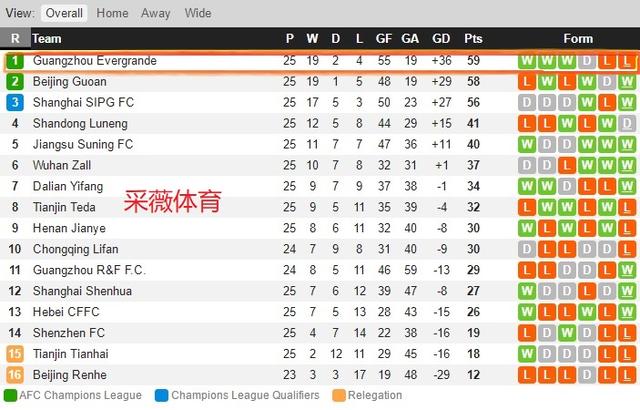Click the orange Relegation legend swatch
This screenshot has width=640, height=410.
(338, 396)
